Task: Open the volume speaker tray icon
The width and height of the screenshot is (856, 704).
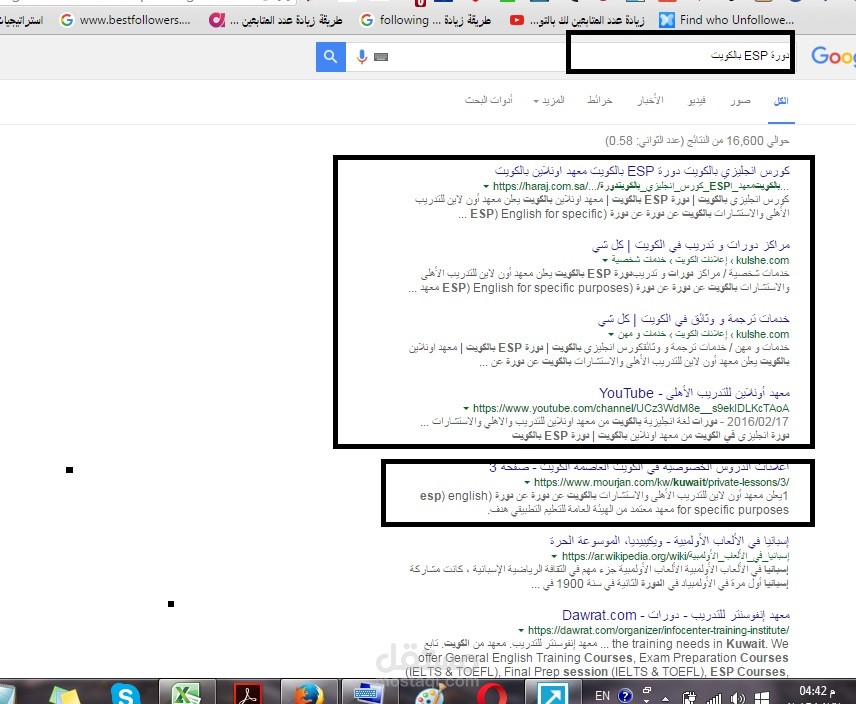Action: (x=738, y=697)
